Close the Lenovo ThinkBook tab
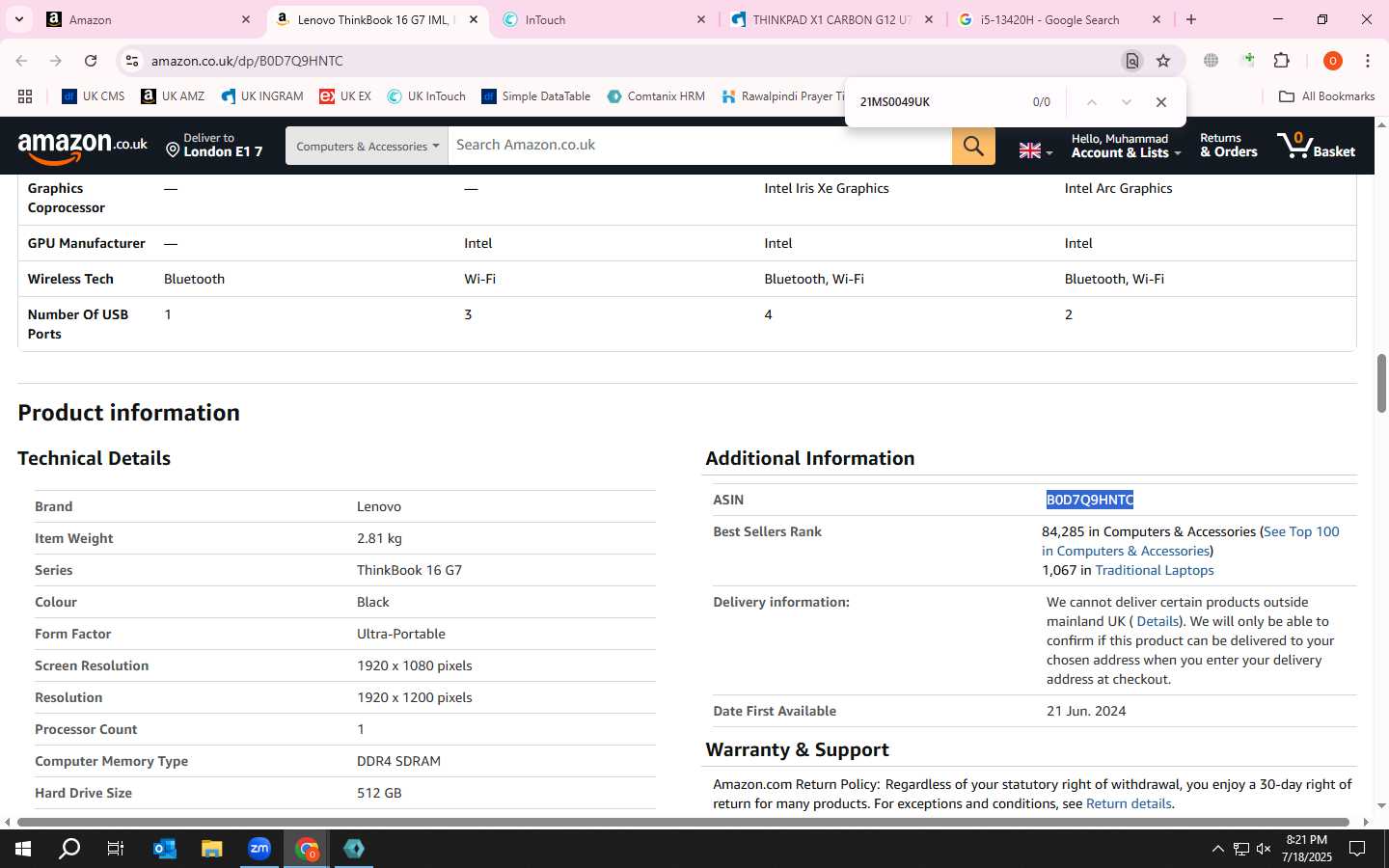1389x868 pixels. click(474, 19)
